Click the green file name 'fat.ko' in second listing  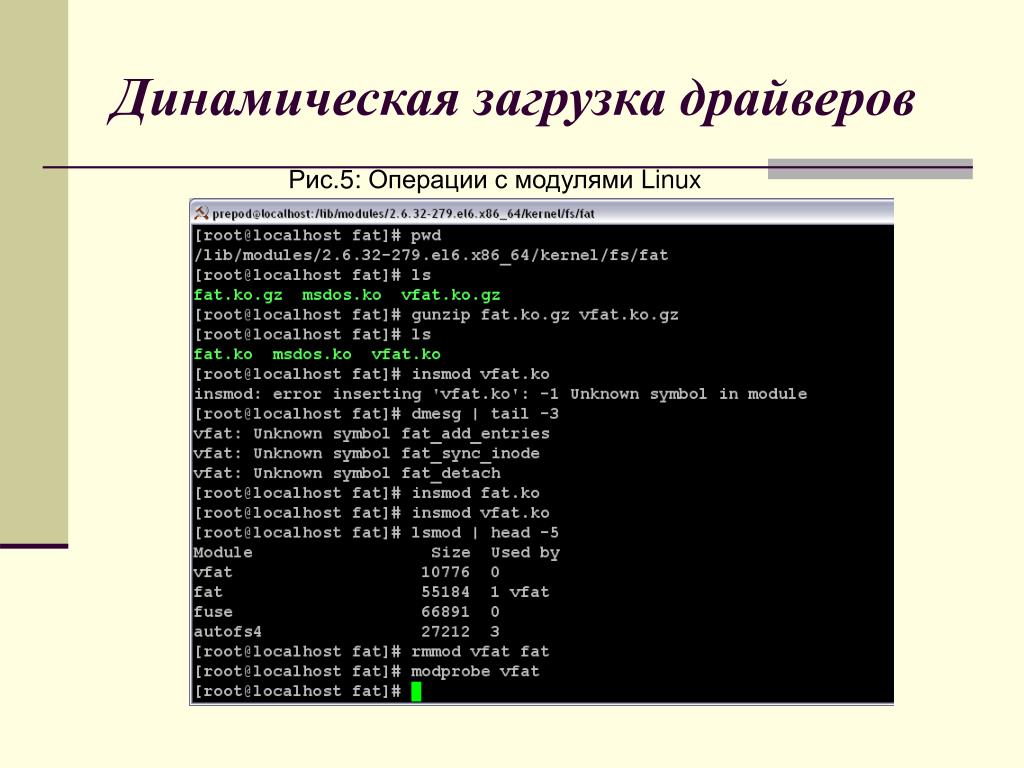coord(223,355)
